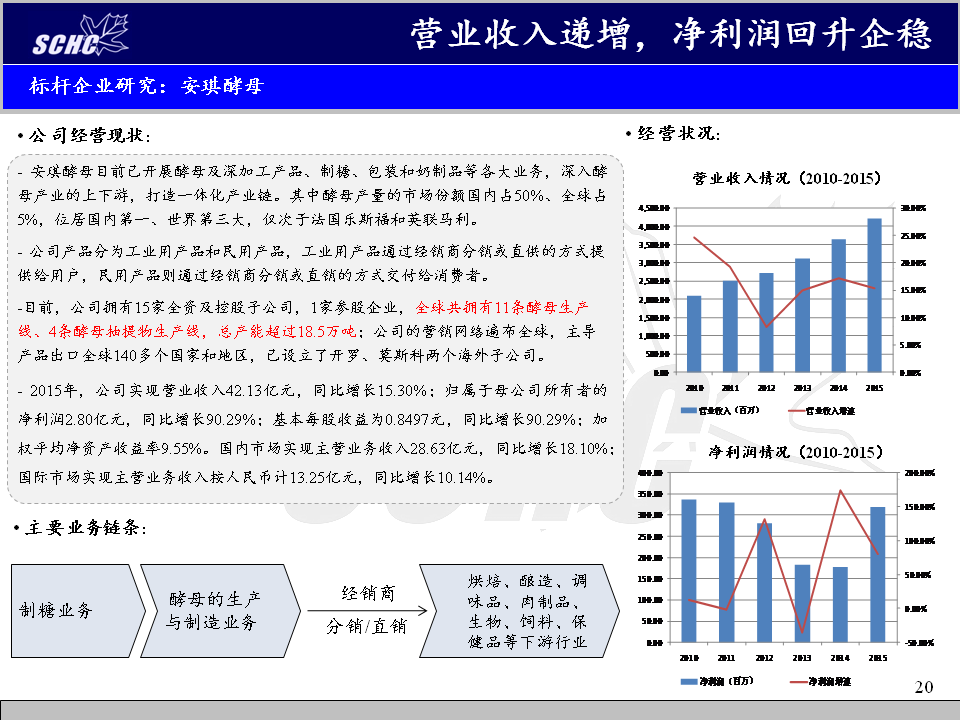Click the 2010 bar in the revenue chart
The height and width of the screenshot is (720, 960).
click(693, 333)
